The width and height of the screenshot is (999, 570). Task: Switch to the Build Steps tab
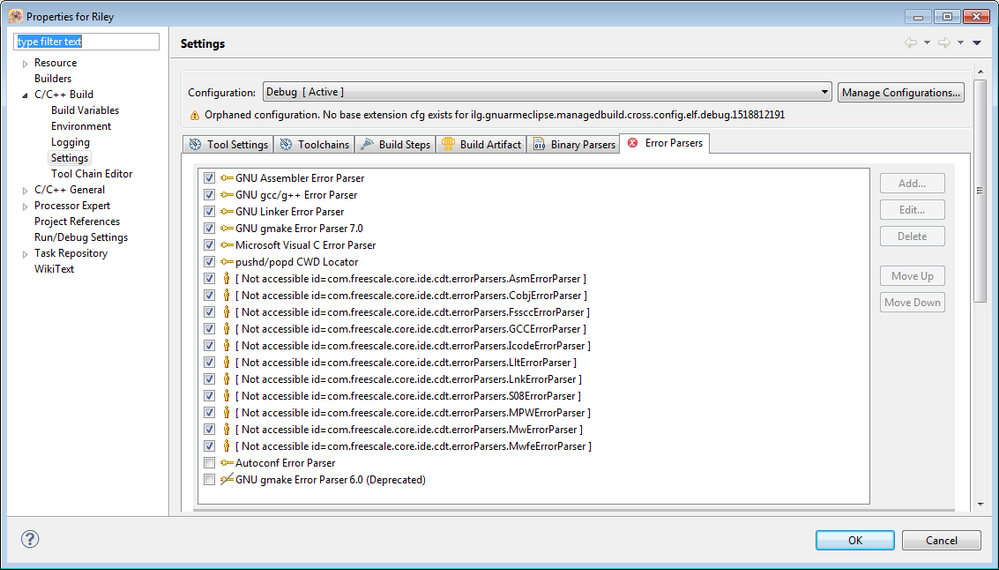click(395, 145)
